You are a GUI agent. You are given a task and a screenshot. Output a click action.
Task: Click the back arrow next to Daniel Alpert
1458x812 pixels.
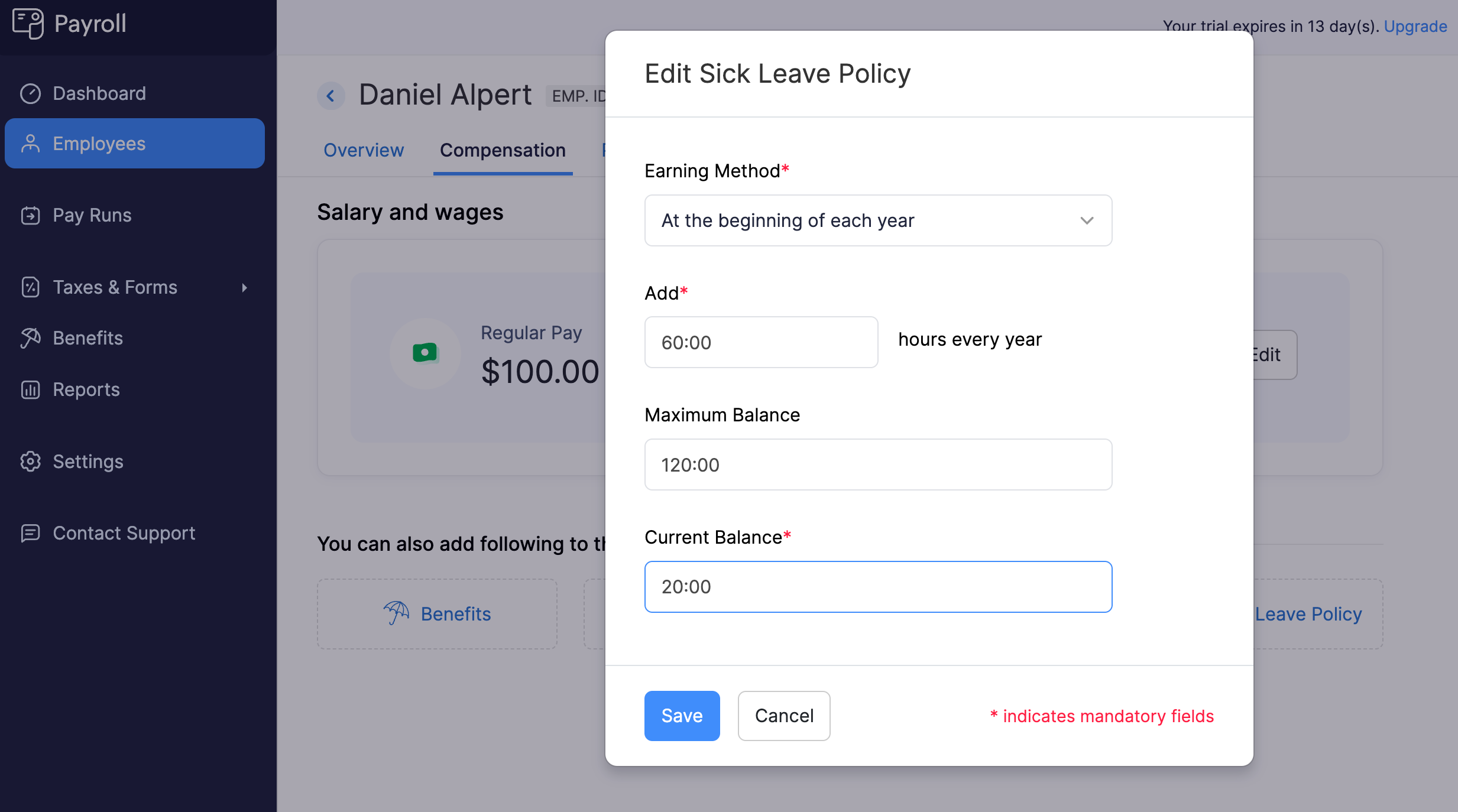pos(332,94)
